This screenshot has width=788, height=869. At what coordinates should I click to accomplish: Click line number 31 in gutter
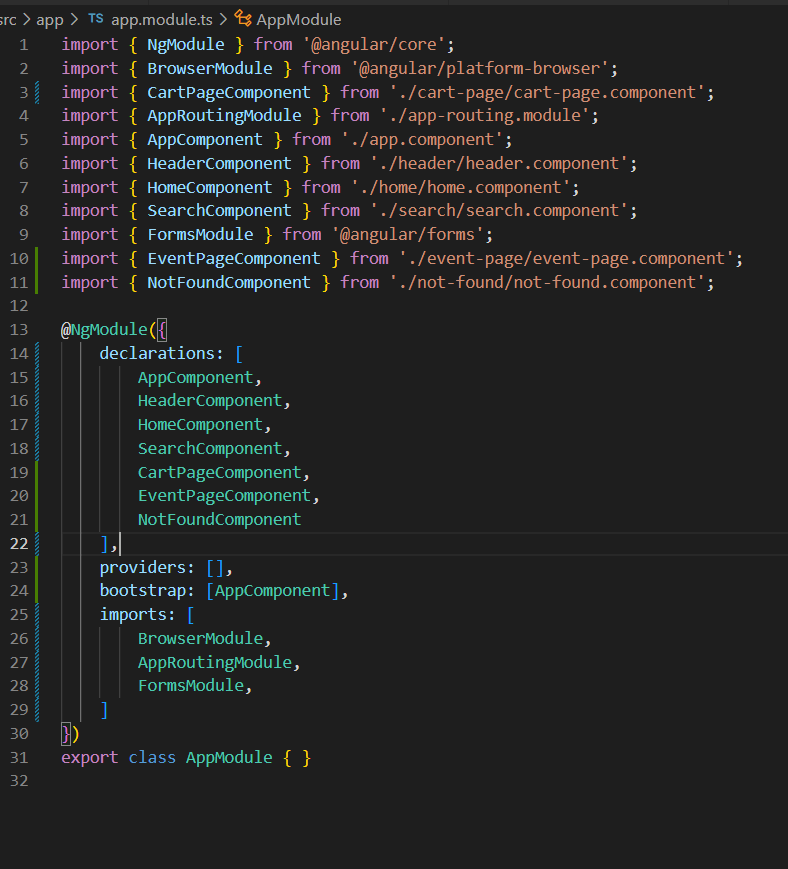[19, 758]
